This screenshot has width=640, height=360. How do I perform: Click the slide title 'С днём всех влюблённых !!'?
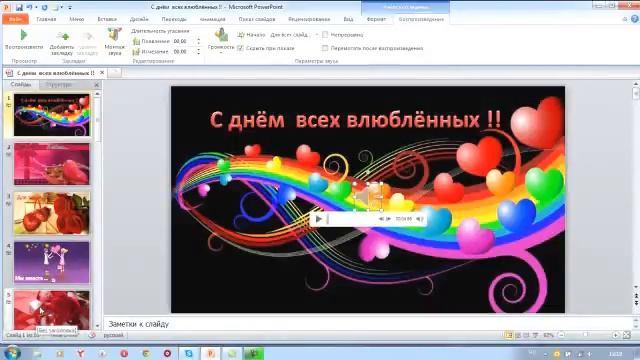[x=356, y=120]
